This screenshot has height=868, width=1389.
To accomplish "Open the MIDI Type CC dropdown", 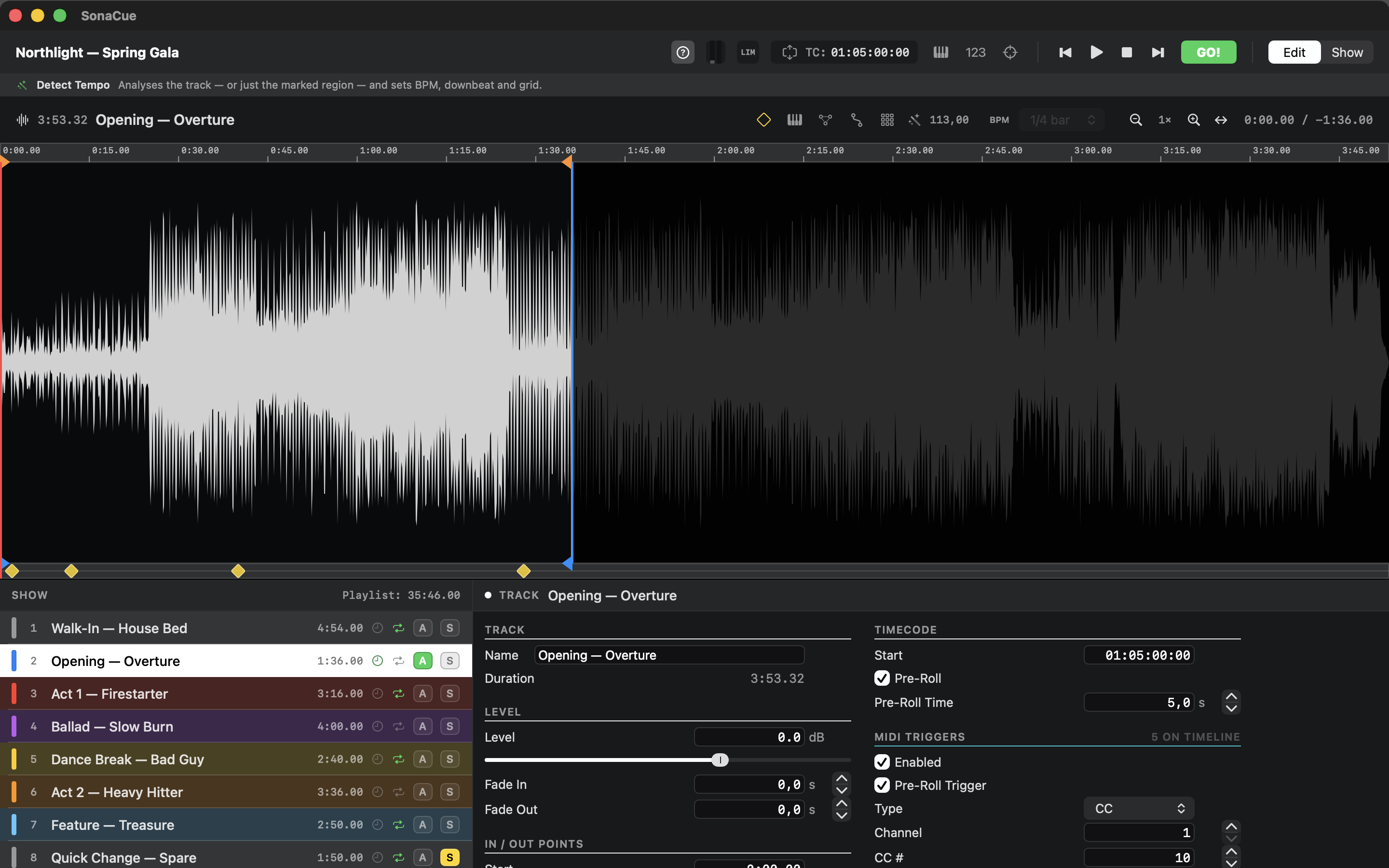I will click(1139, 808).
